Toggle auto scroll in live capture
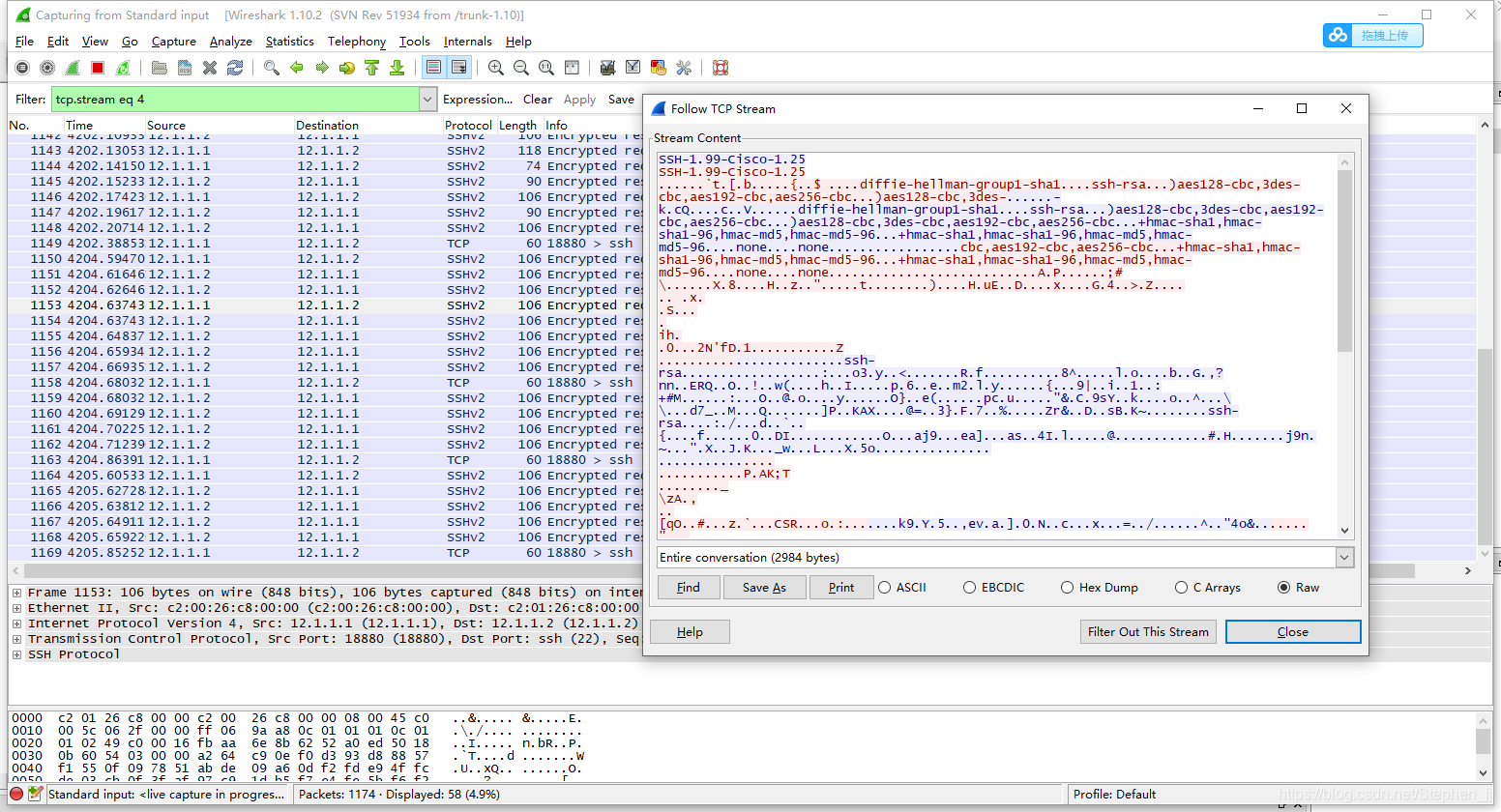The width and height of the screenshot is (1501, 812). point(459,68)
